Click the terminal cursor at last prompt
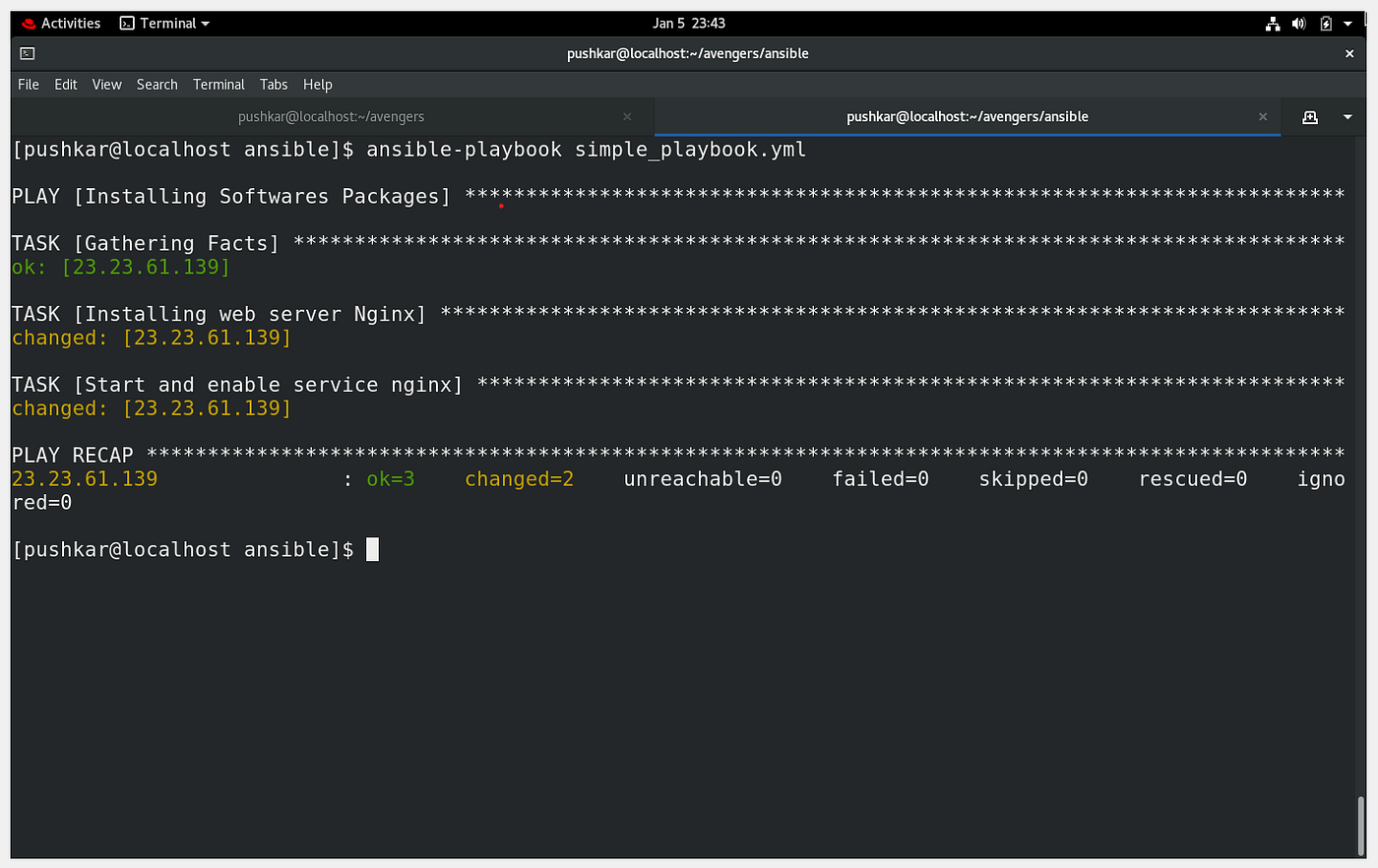The height and width of the screenshot is (868, 1378). (372, 549)
